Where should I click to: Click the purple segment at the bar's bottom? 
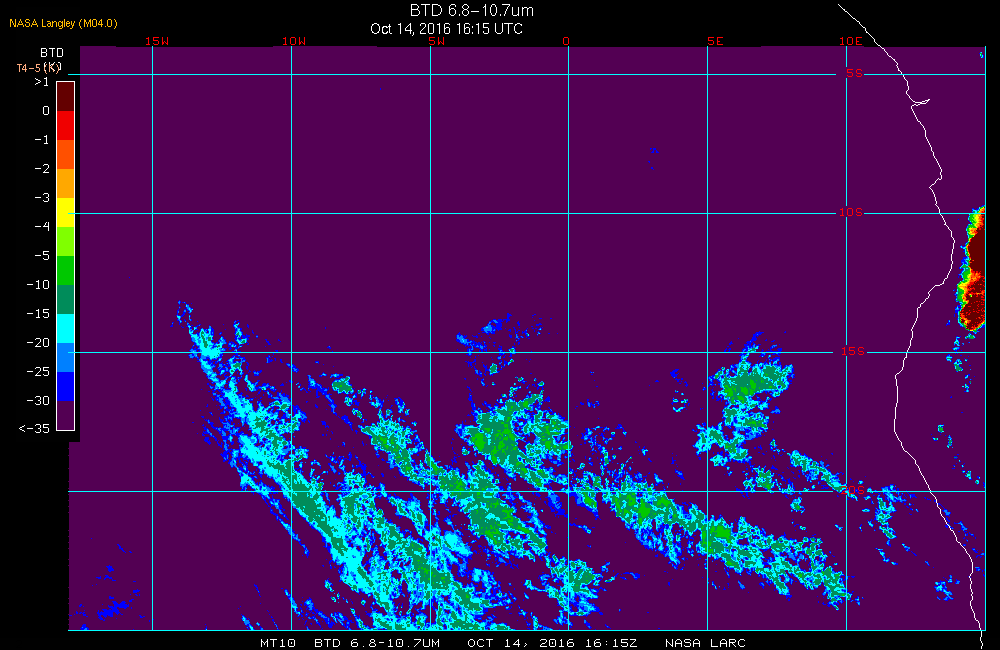tap(66, 415)
